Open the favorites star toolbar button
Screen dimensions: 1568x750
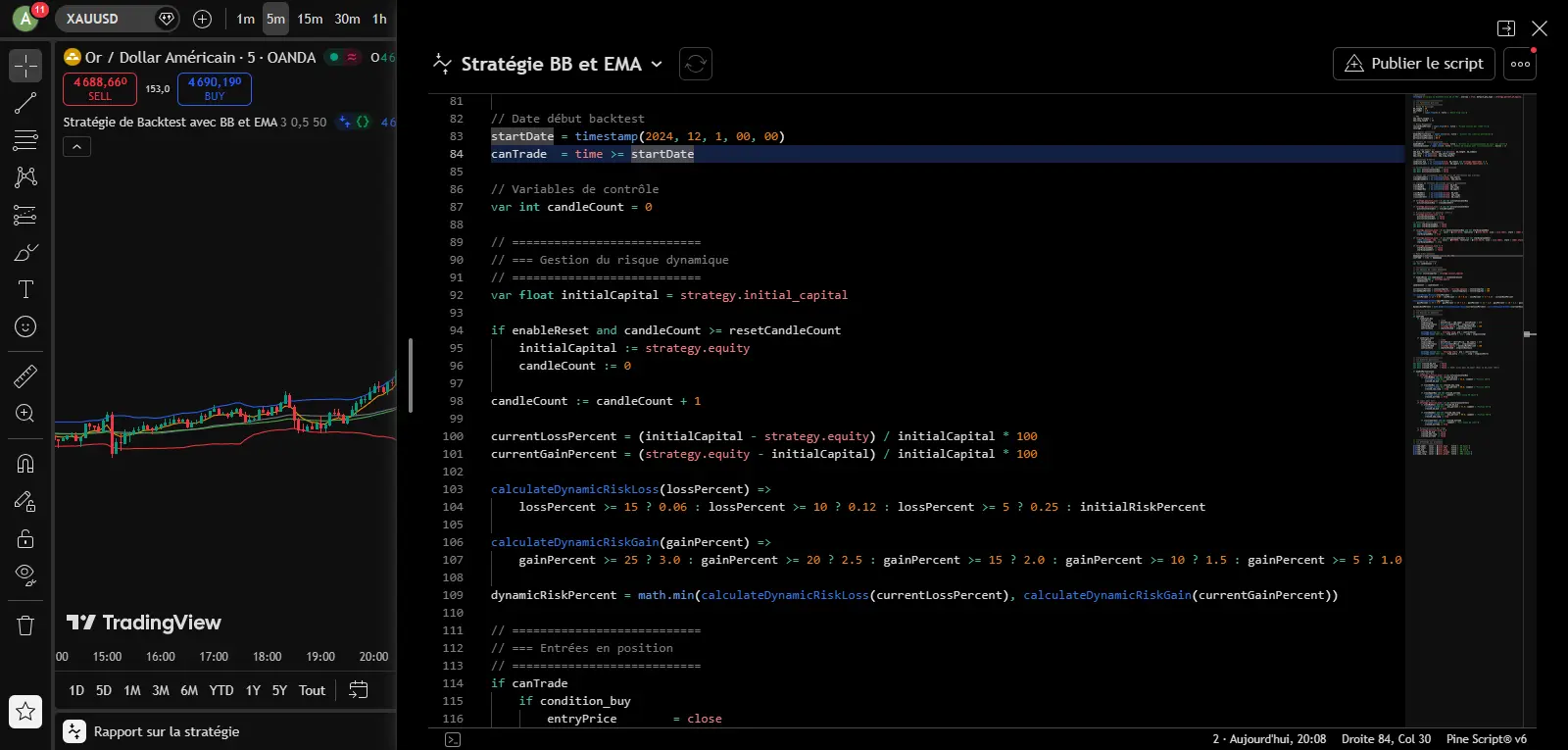25,712
